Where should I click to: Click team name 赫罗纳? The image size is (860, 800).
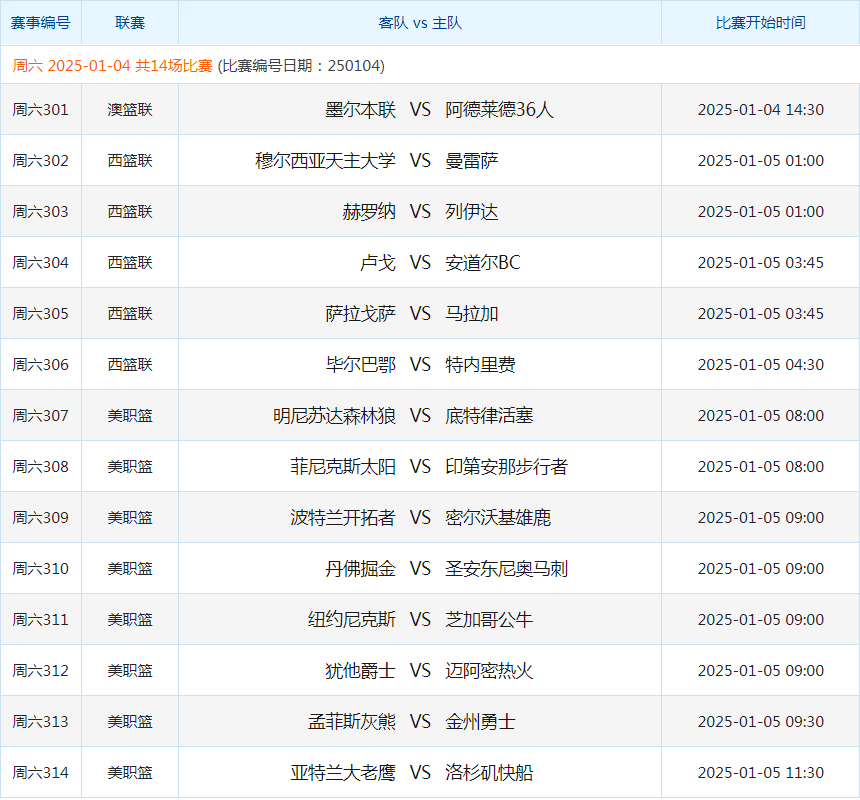tap(369, 212)
